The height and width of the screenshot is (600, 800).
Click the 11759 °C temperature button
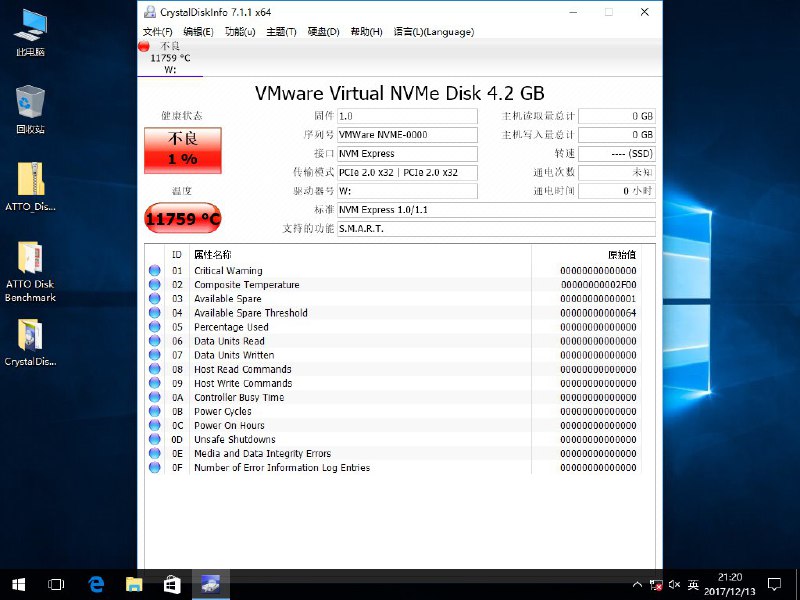(183, 219)
